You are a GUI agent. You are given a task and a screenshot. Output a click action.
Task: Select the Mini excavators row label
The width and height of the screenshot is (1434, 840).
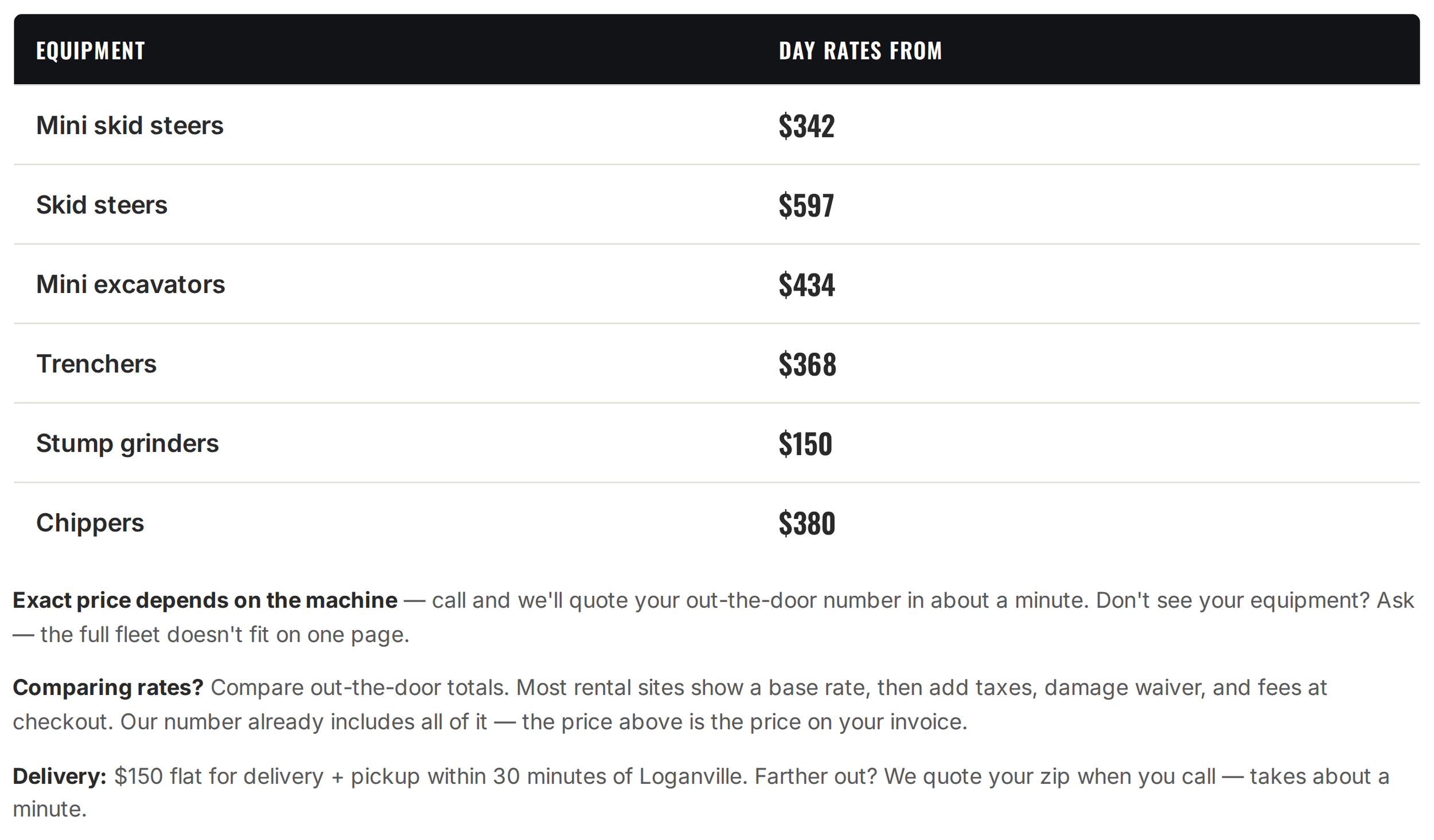[130, 284]
